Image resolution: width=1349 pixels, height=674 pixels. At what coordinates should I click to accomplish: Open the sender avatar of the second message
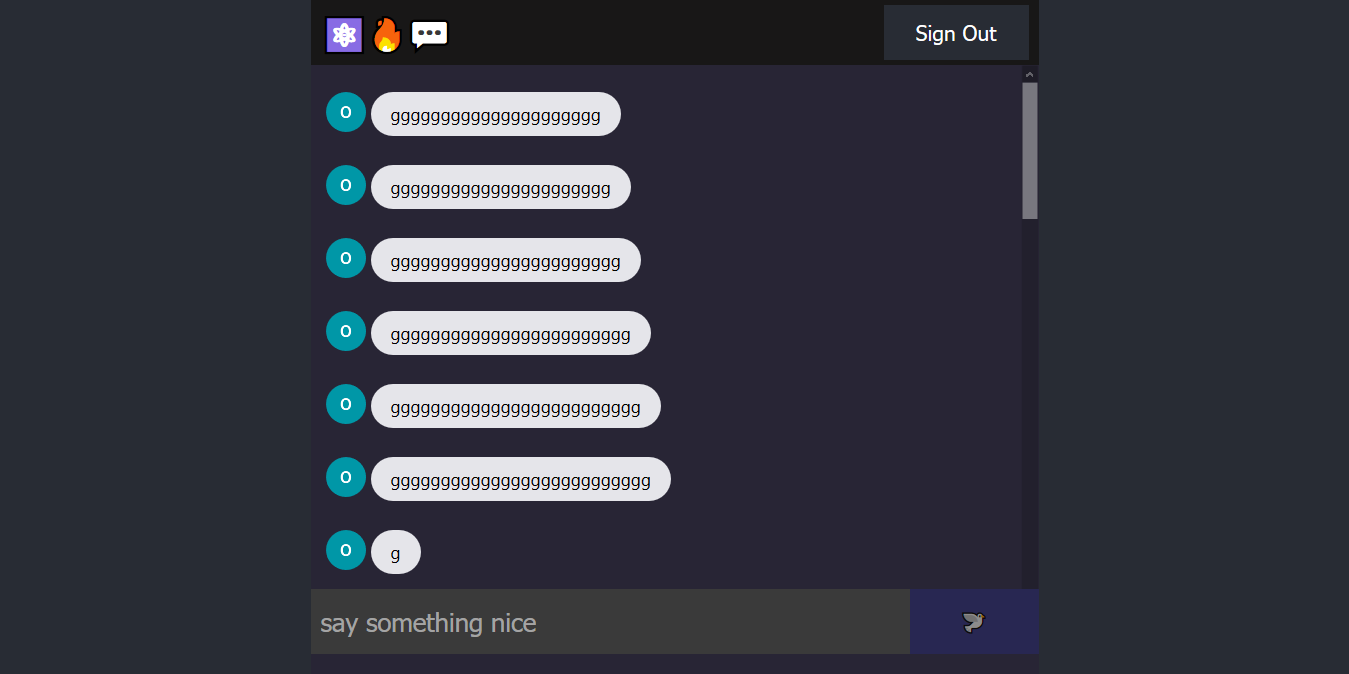(x=345, y=185)
